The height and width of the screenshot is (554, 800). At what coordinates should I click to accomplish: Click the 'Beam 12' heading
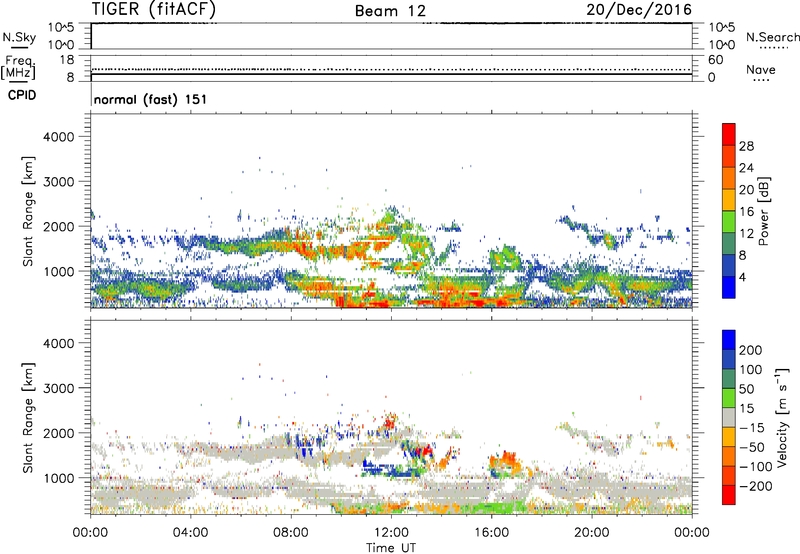pyautogui.click(x=390, y=11)
